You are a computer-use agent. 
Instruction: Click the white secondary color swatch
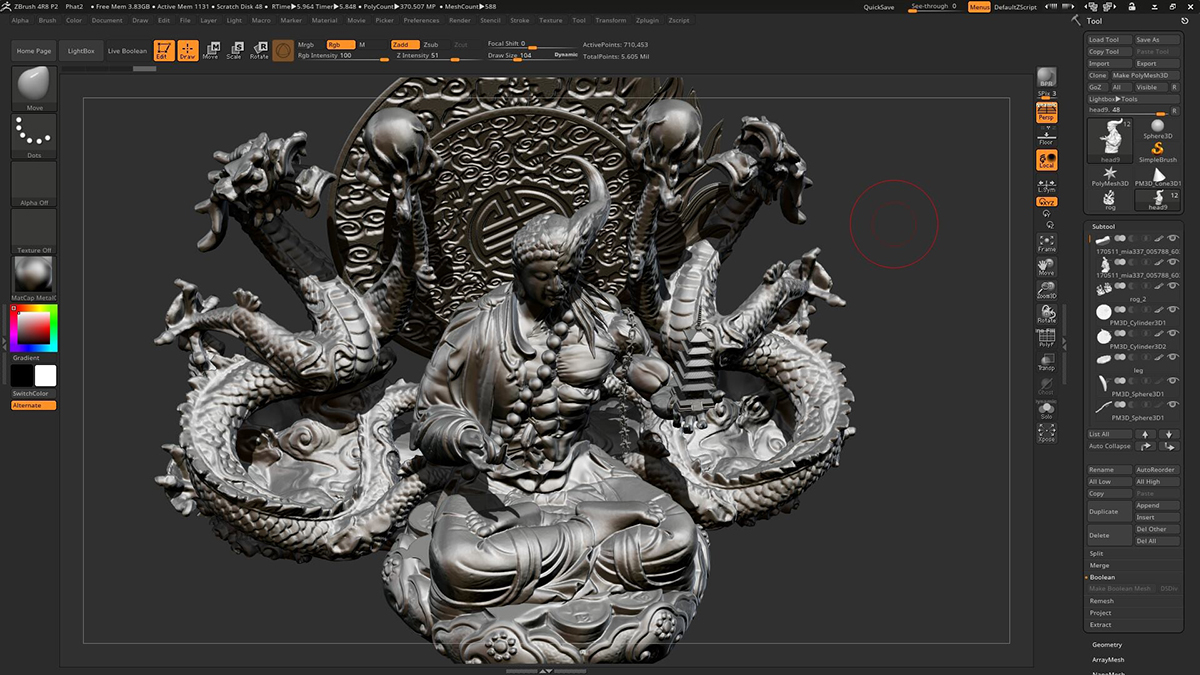46,376
